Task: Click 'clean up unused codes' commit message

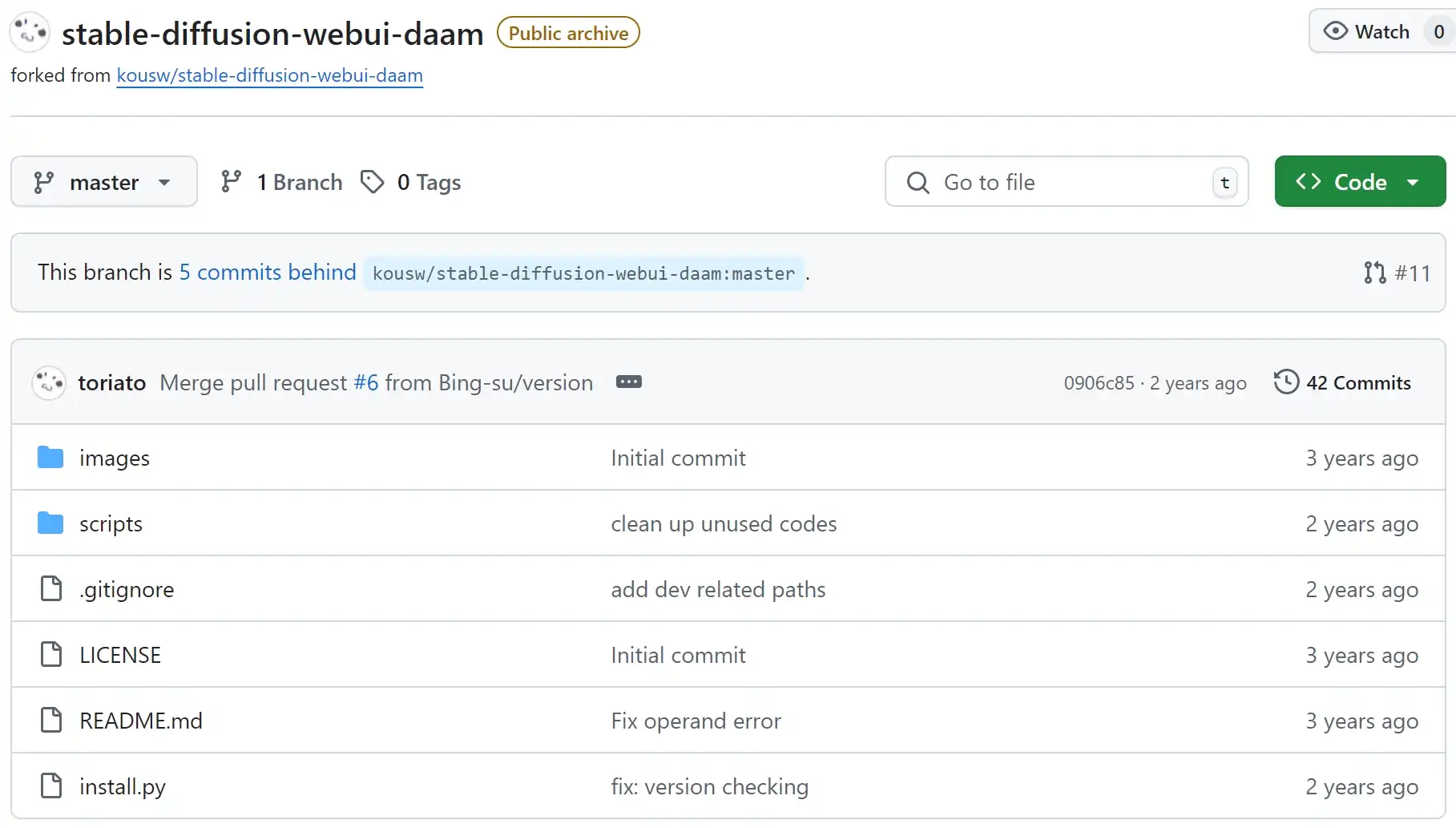Action: [724, 523]
